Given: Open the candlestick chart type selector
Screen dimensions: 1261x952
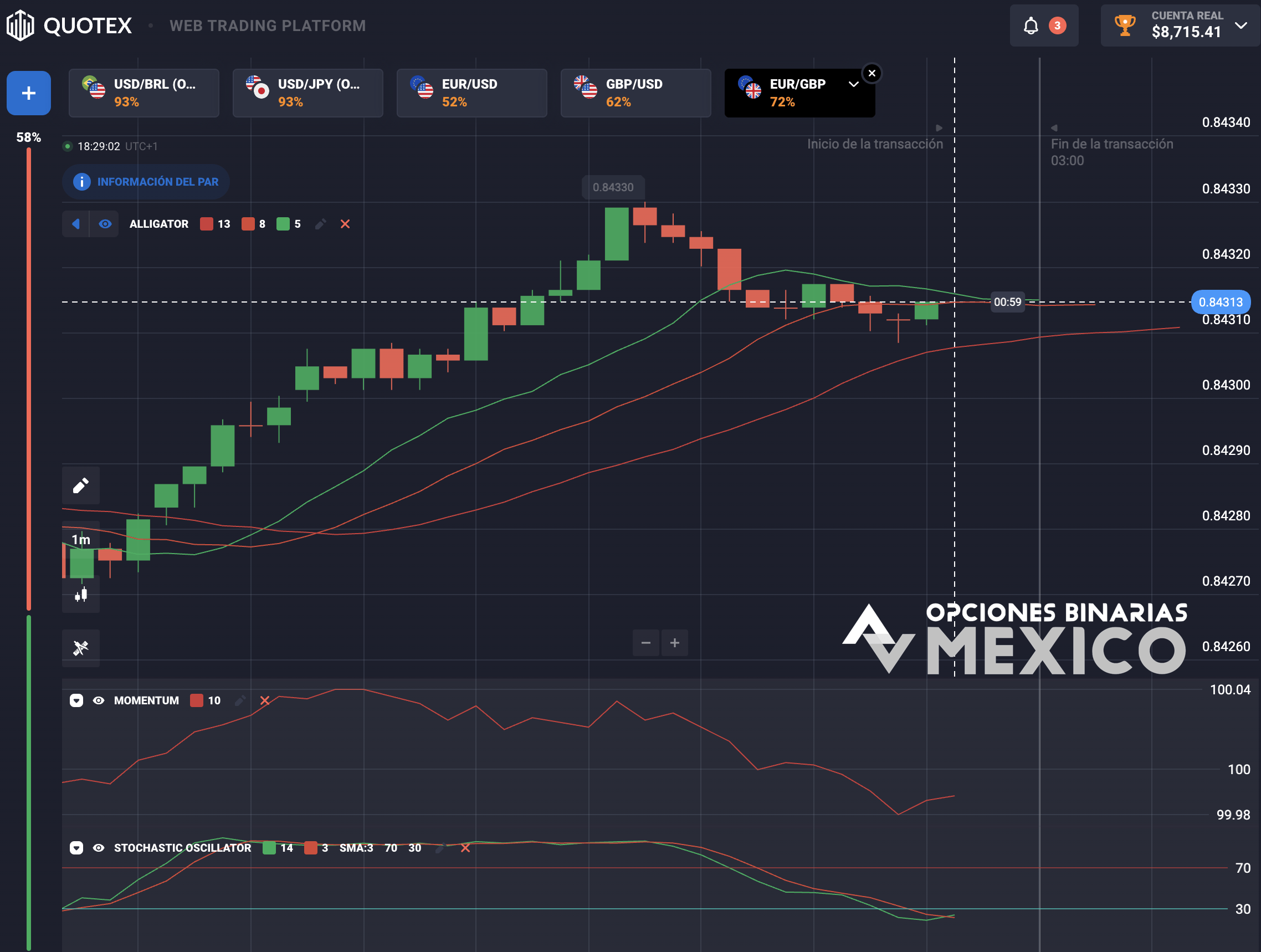Looking at the screenshot, I should coord(81,595).
